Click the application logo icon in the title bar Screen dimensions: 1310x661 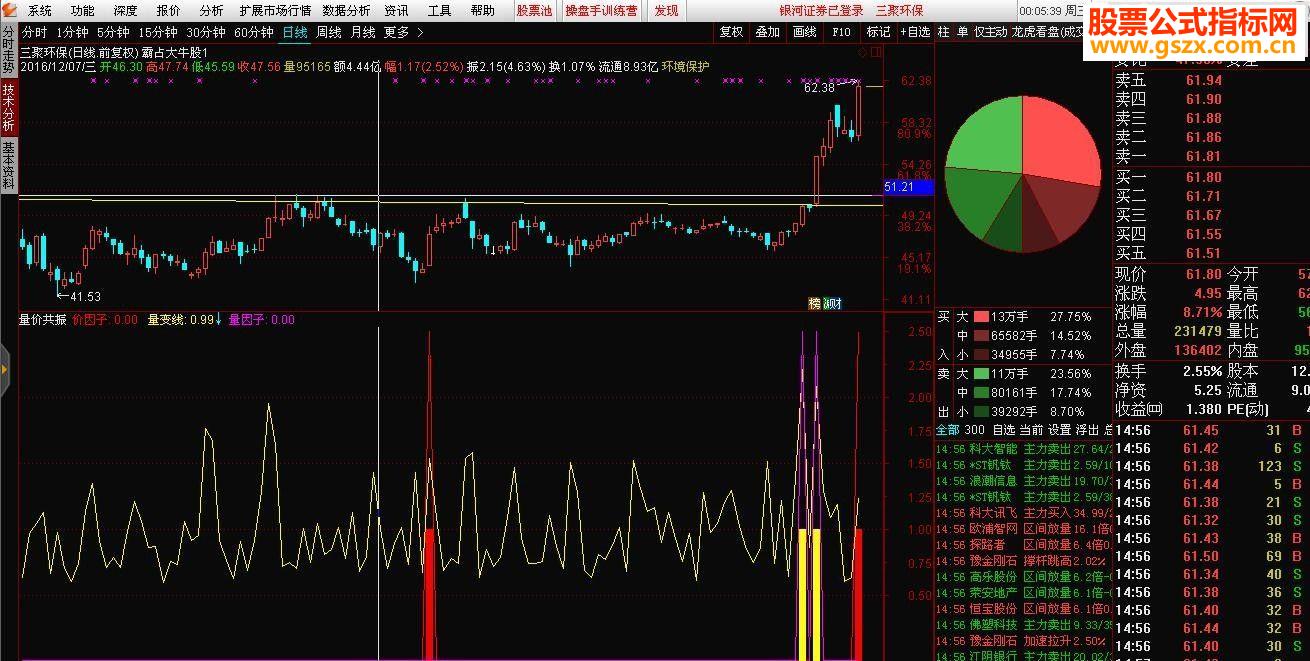point(10,10)
